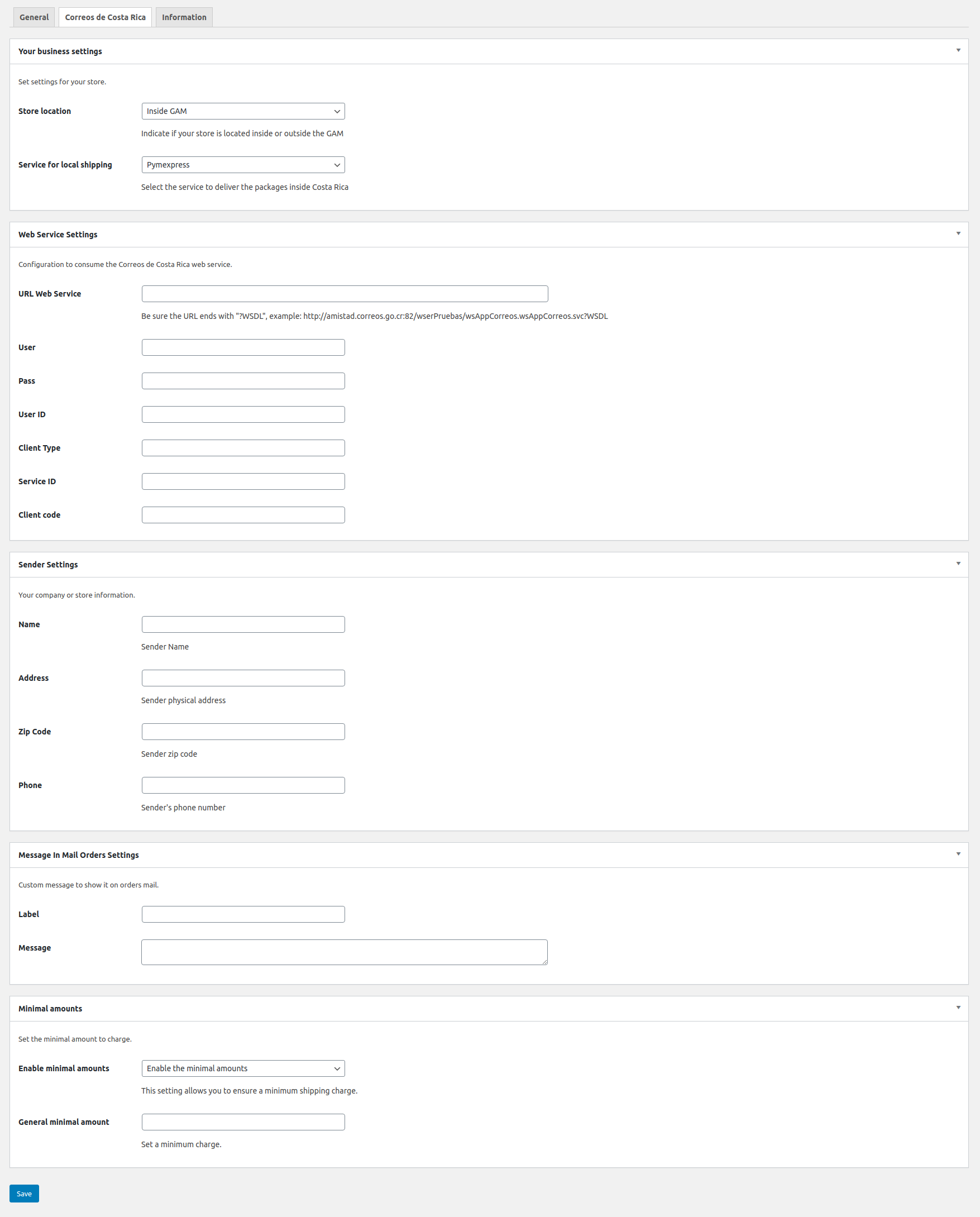Click the Zip Code field

[x=243, y=732]
